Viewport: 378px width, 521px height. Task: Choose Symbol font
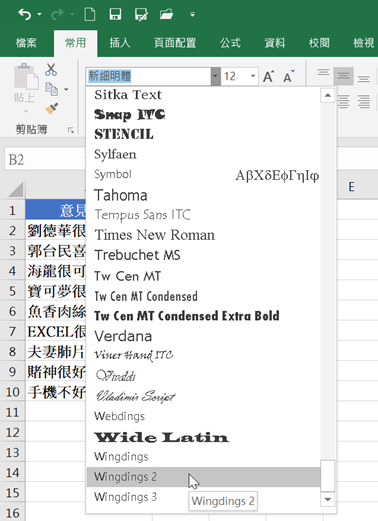(203, 174)
